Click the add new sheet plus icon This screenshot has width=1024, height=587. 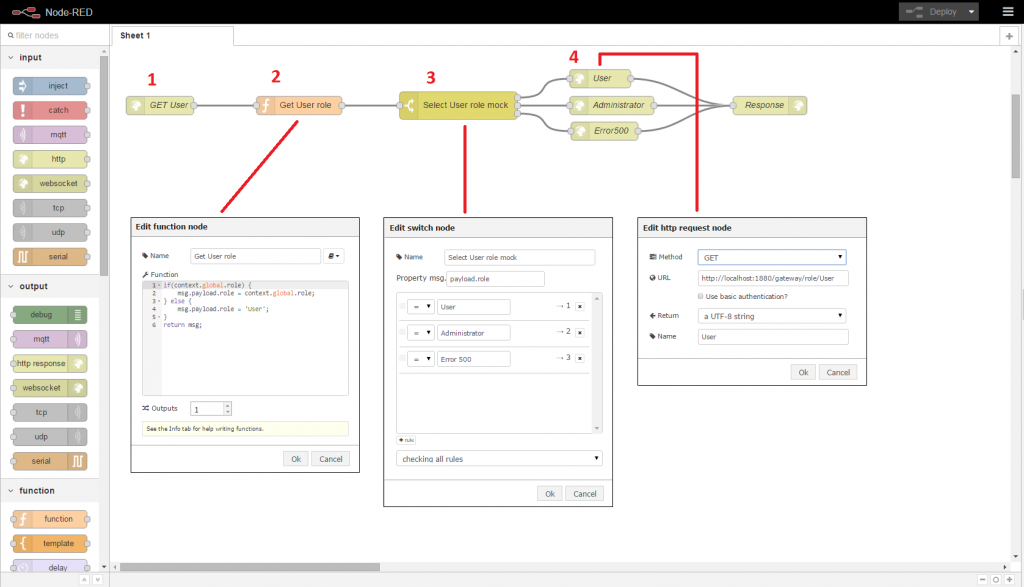pos(1009,35)
